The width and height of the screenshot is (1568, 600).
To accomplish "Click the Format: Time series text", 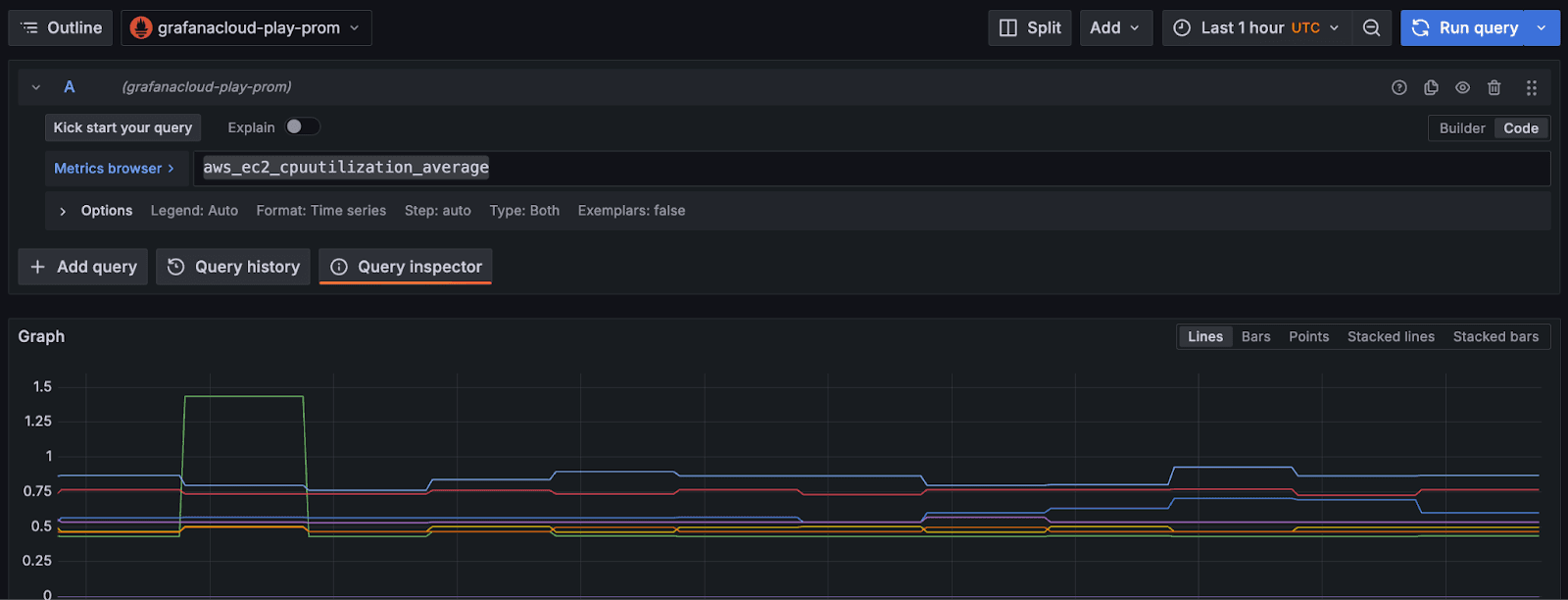I will pyautogui.click(x=321, y=211).
